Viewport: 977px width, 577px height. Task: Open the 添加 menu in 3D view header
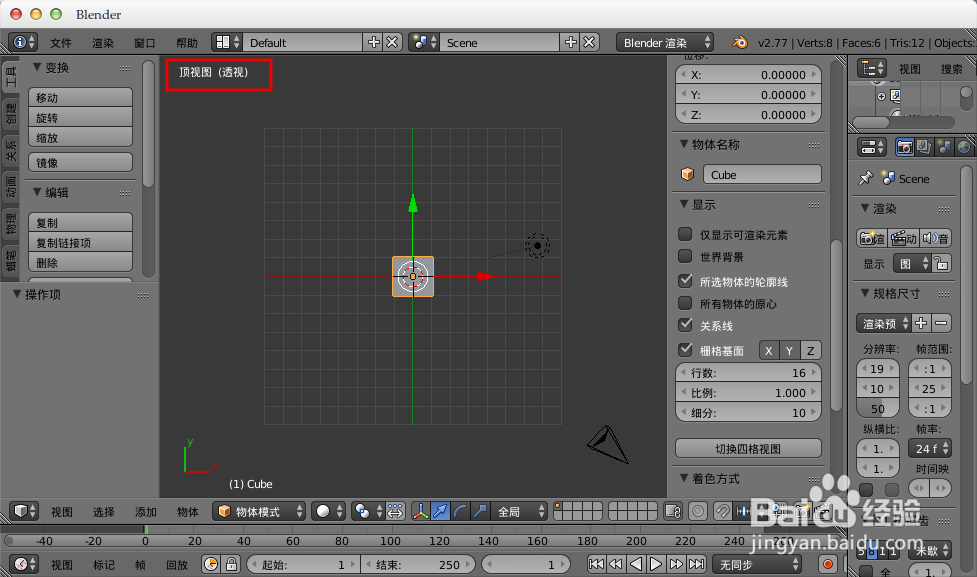(x=146, y=512)
